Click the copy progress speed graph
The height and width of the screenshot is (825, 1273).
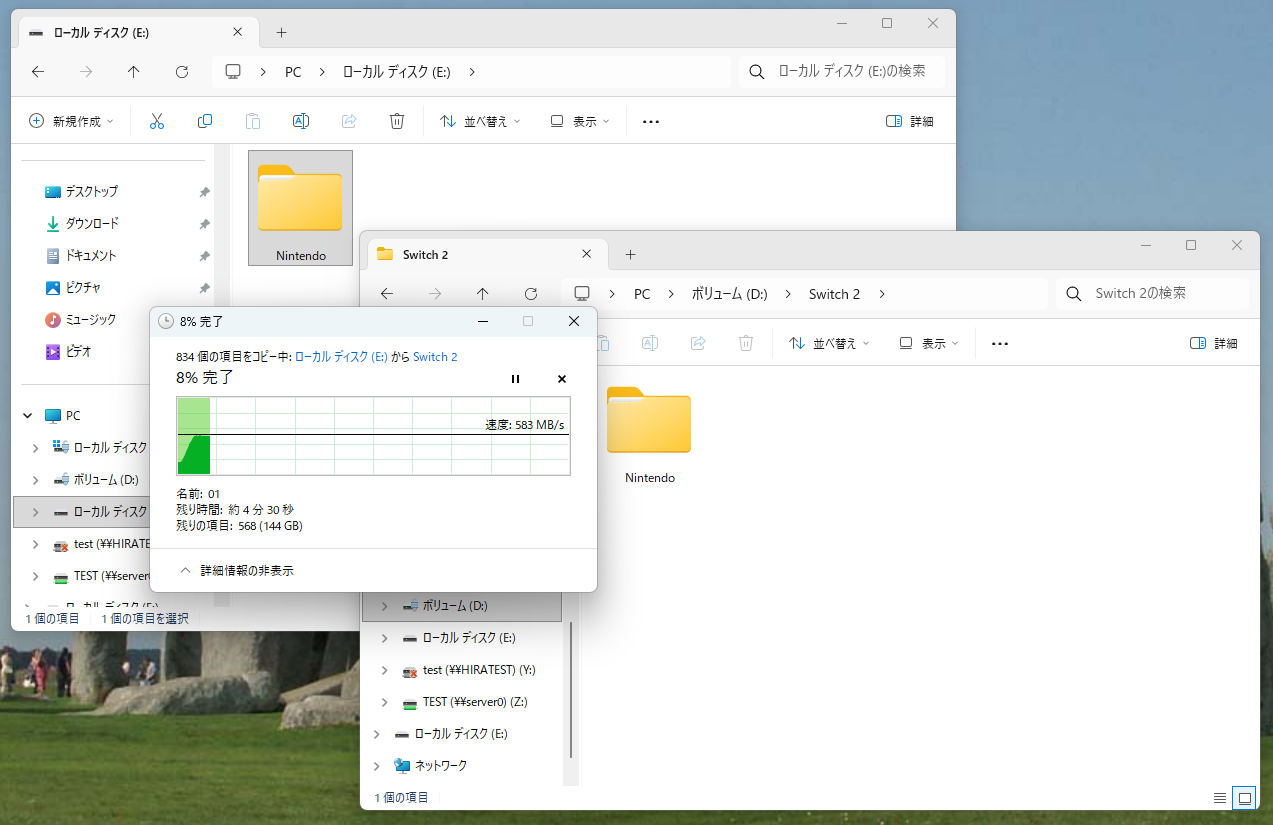point(373,436)
